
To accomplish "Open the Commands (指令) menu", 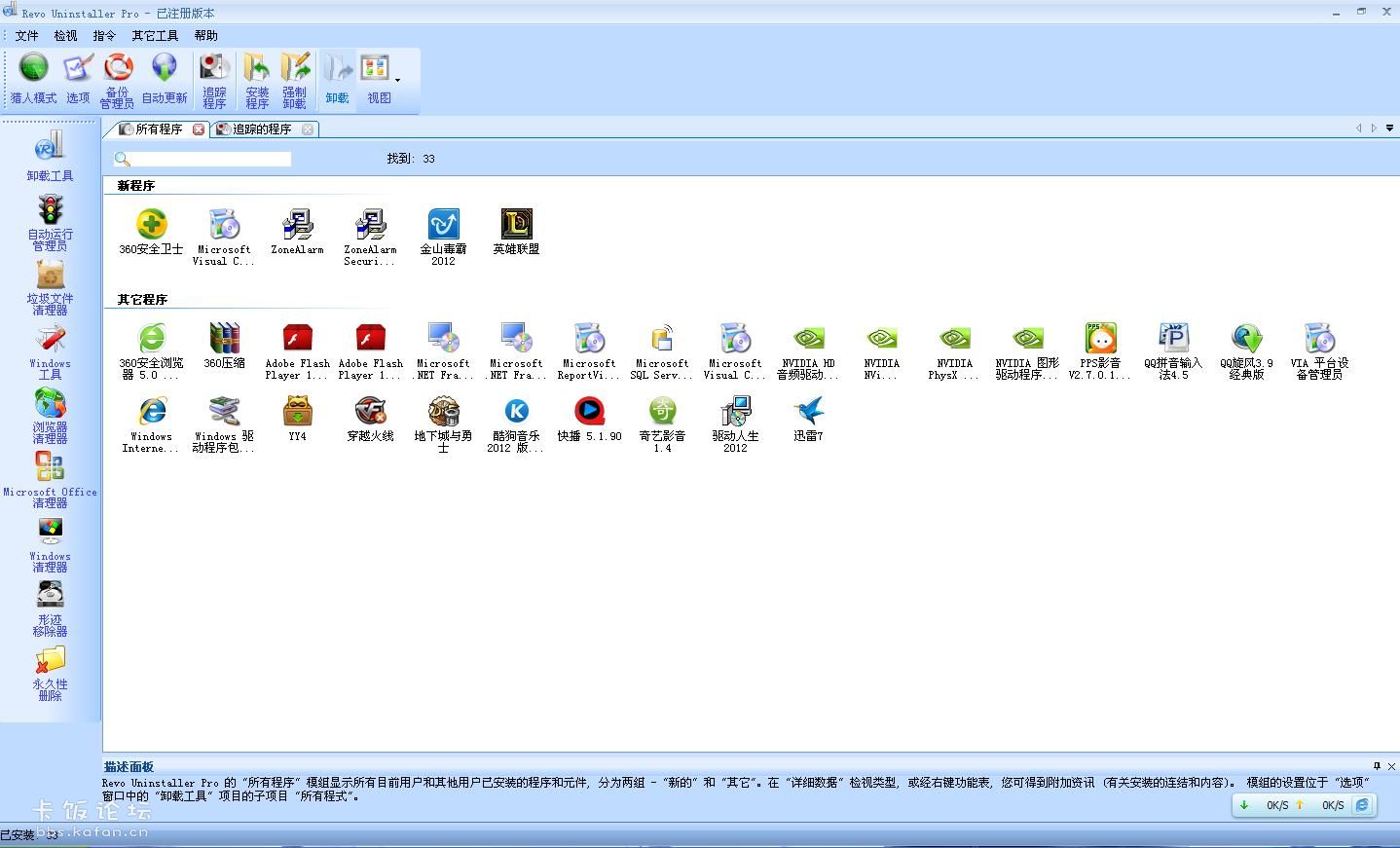I will pos(104,35).
